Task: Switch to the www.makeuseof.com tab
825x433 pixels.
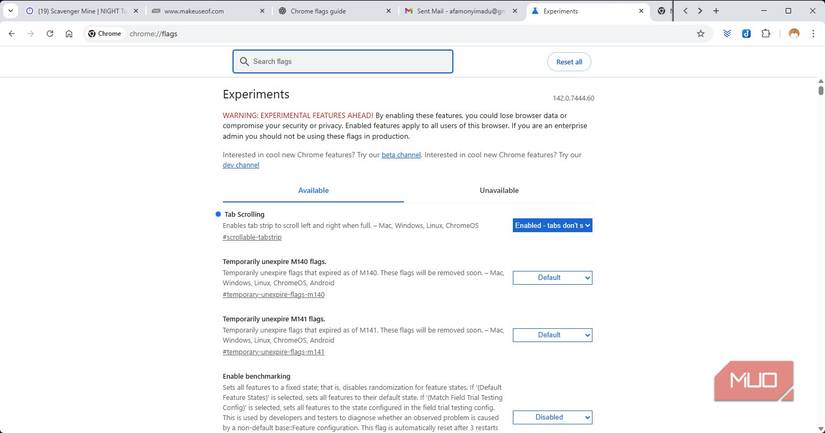Action: click(x=208, y=11)
